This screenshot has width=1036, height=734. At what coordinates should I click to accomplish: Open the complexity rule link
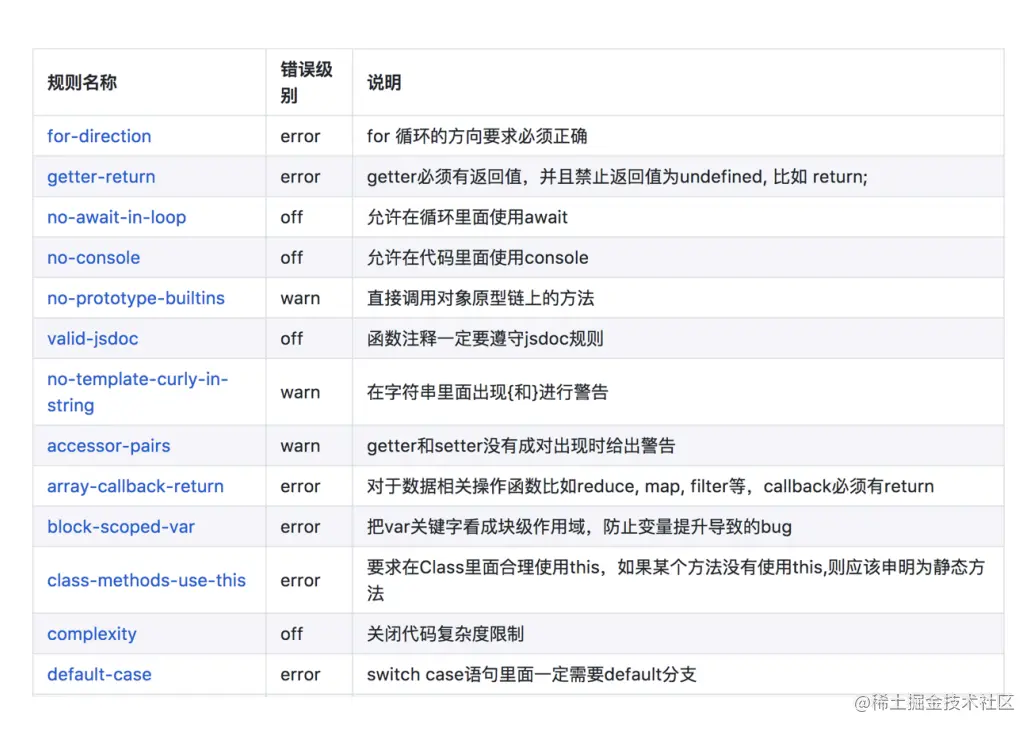tap(92, 634)
